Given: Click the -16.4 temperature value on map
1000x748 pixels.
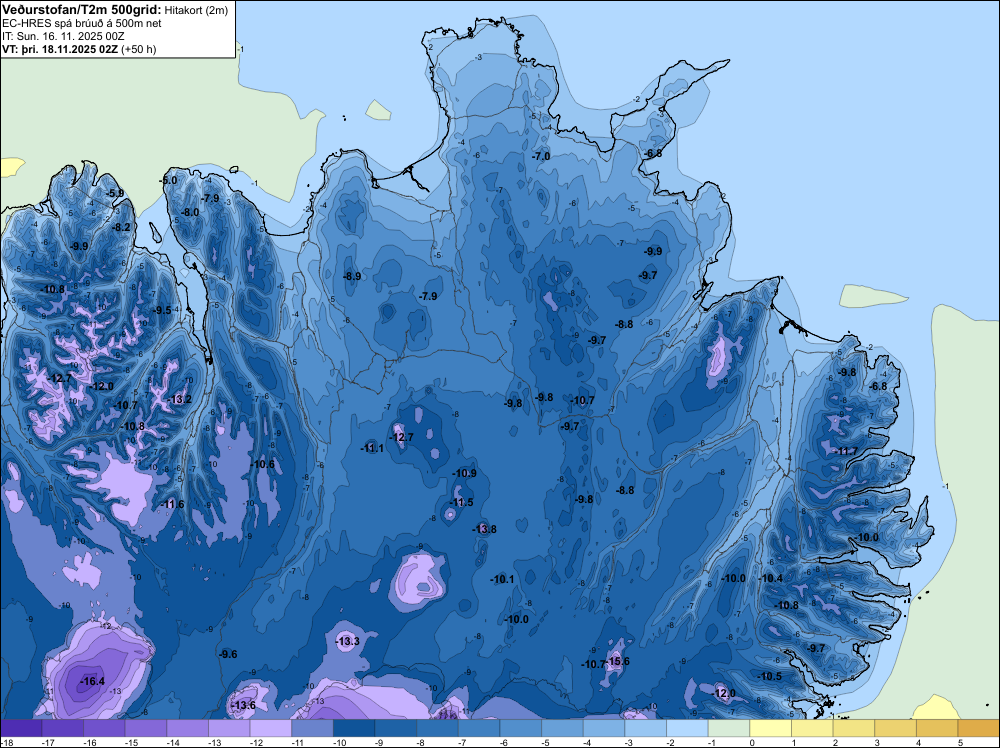Looking at the screenshot, I should (92, 682).
